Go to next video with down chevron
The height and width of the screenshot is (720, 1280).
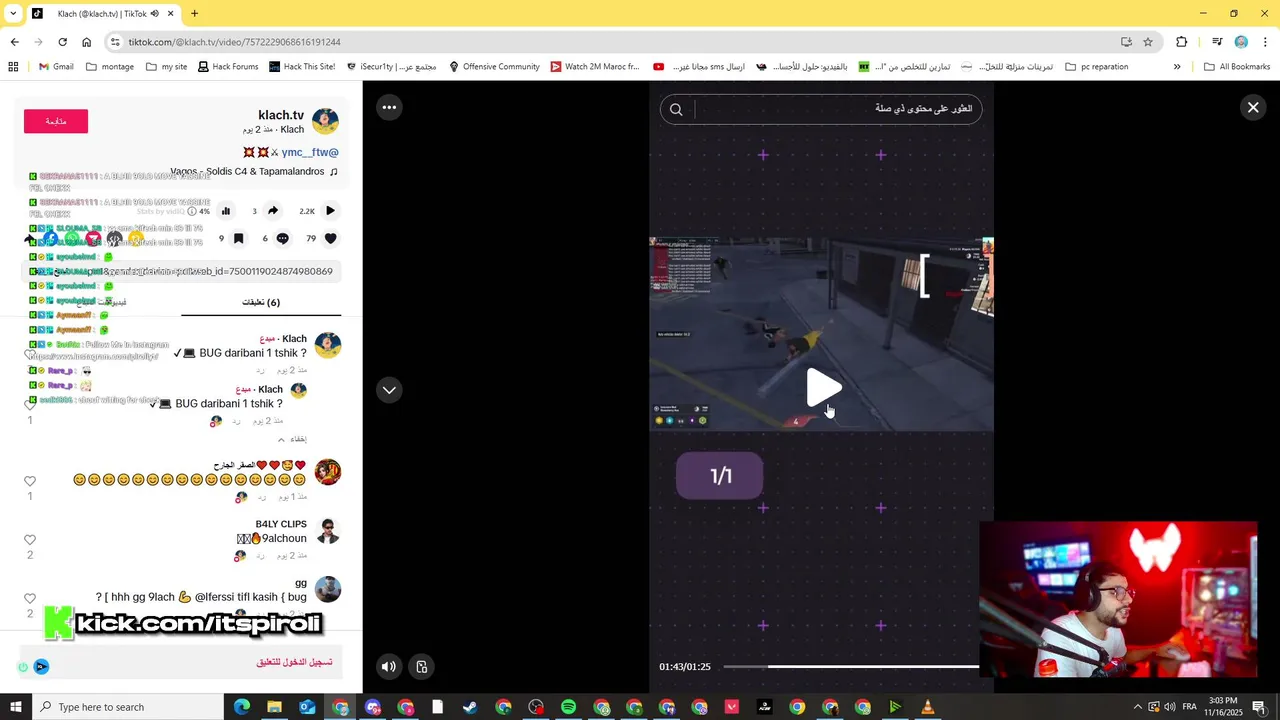pyautogui.click(x=389, y=390)
